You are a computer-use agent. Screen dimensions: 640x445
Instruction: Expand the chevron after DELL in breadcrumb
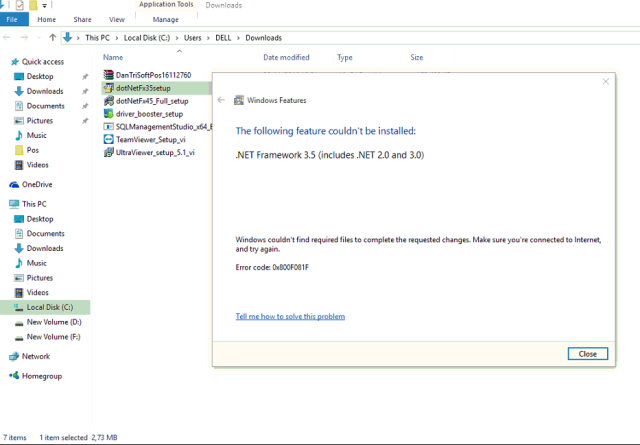[x=238, y=38]
